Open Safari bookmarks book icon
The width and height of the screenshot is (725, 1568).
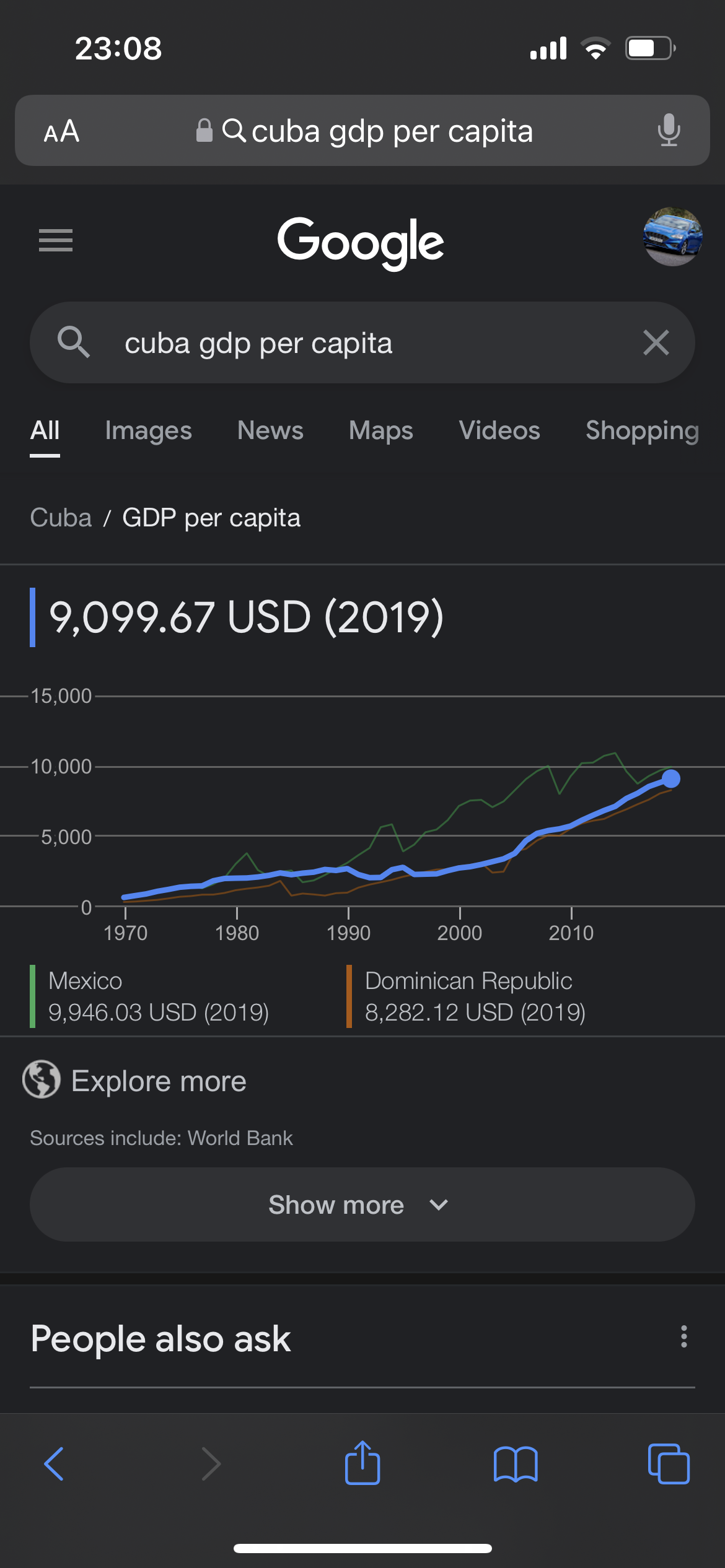click(x=516, y=1465)
